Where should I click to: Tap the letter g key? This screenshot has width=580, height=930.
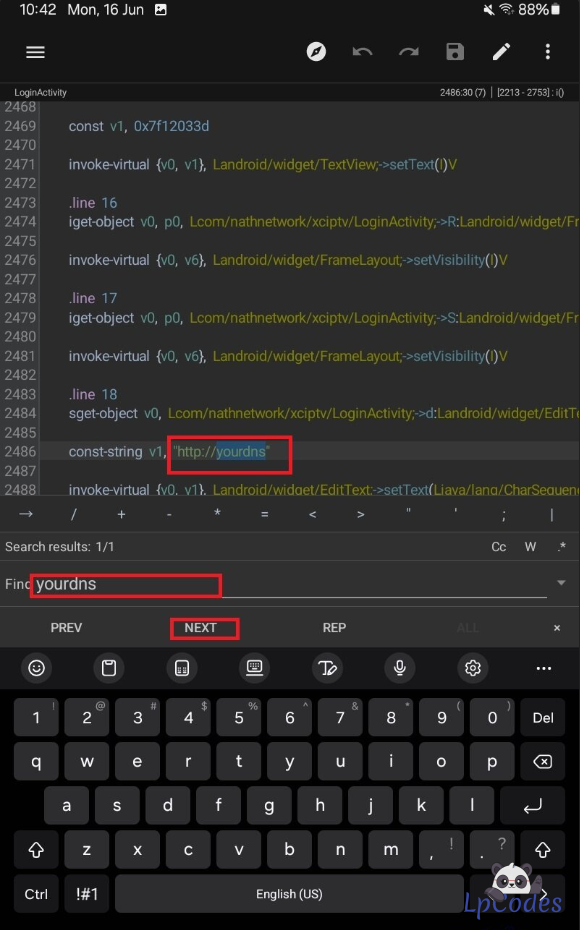(269, 805)
